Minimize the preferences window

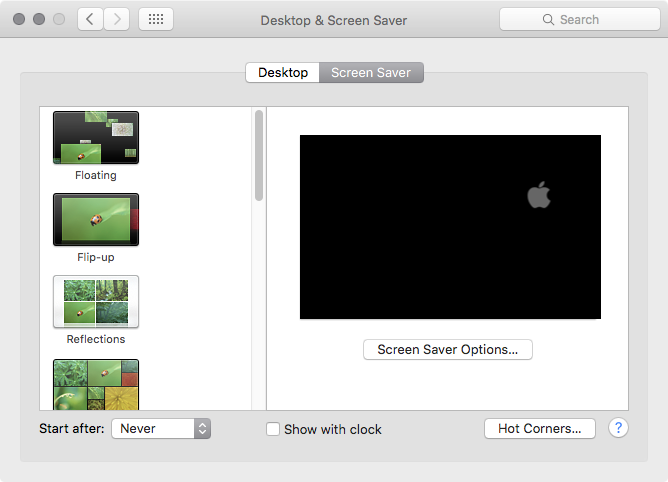point(39,19)
